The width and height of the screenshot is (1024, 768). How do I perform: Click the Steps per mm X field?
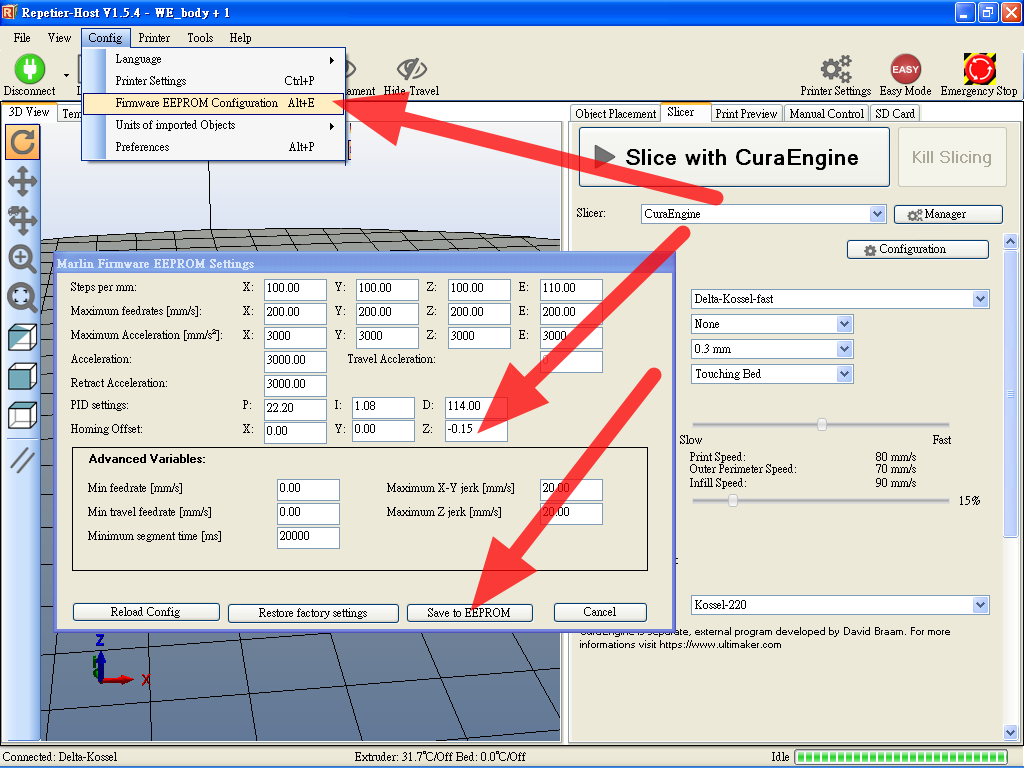(295, 288)
